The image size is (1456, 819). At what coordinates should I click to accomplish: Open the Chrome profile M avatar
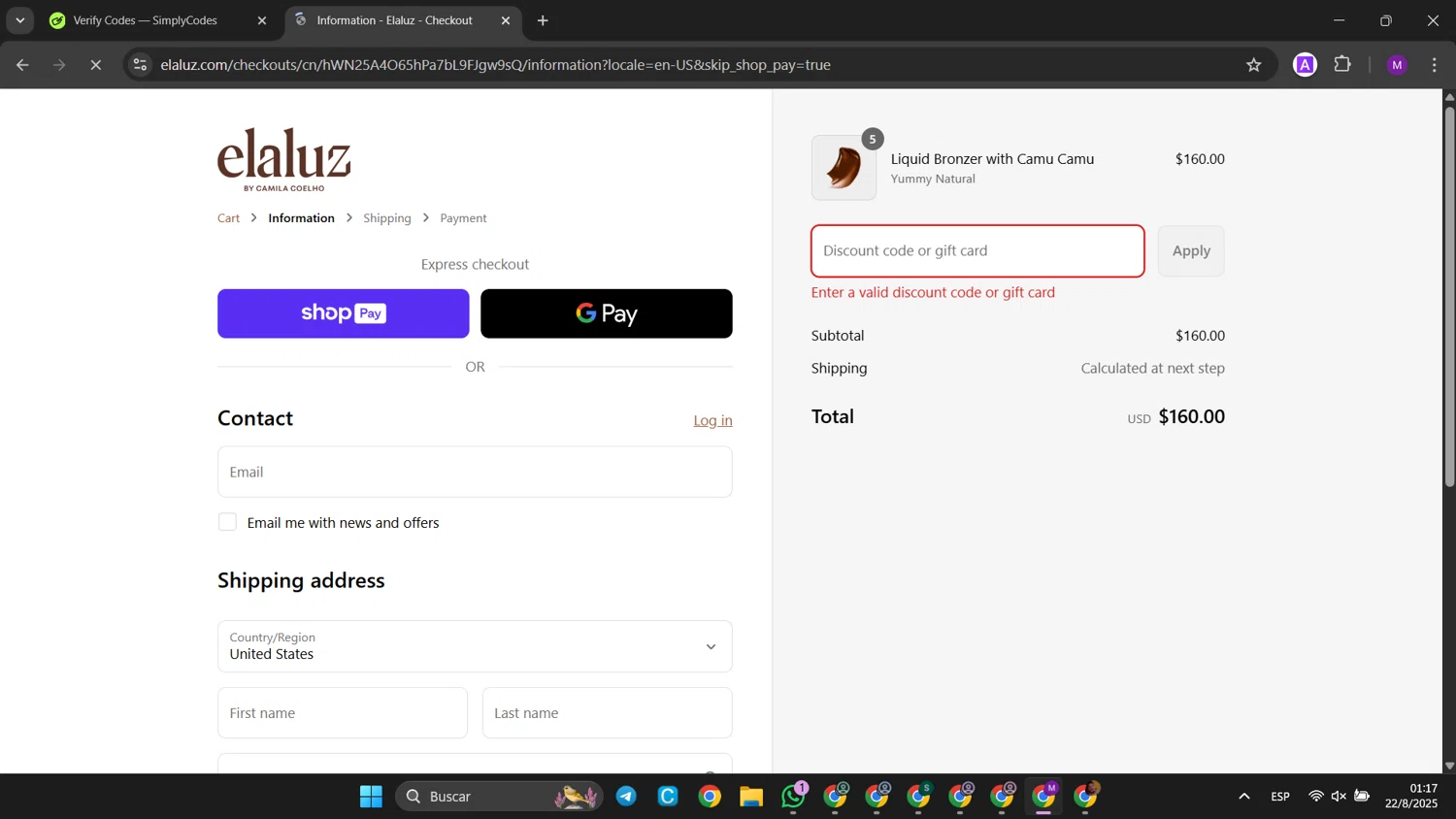coord(1397,65)
